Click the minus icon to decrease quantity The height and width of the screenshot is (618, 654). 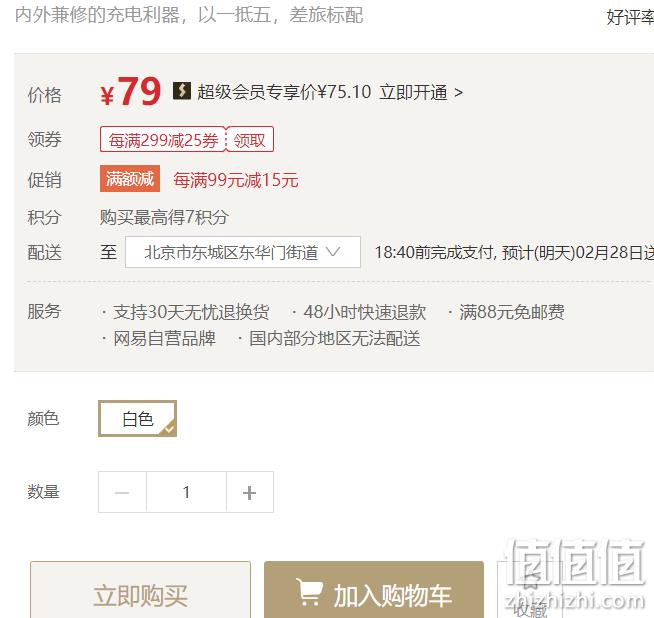coord(122,492)
